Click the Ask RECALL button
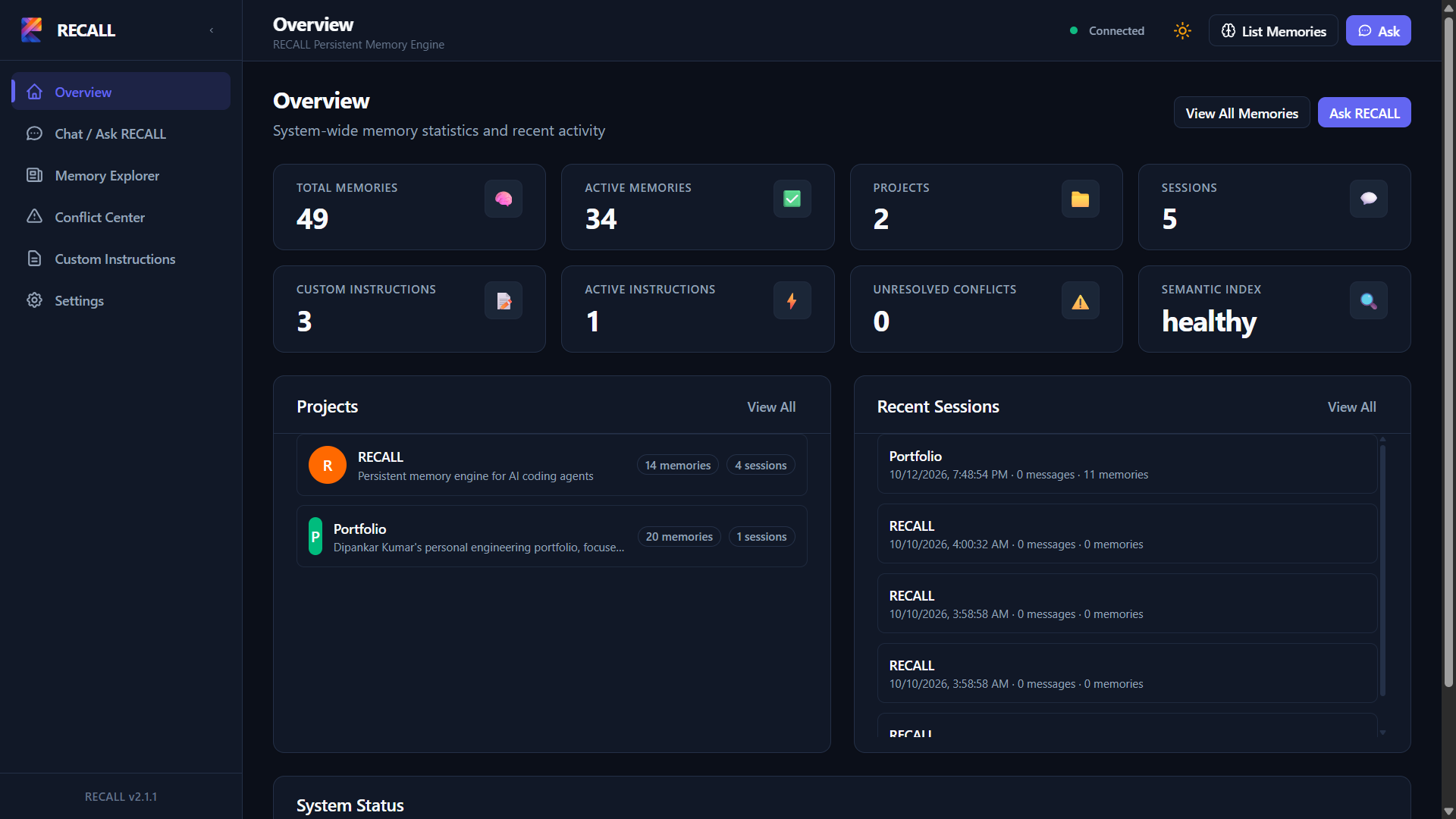This screenshot has width=1456, height=819. 1363,112
